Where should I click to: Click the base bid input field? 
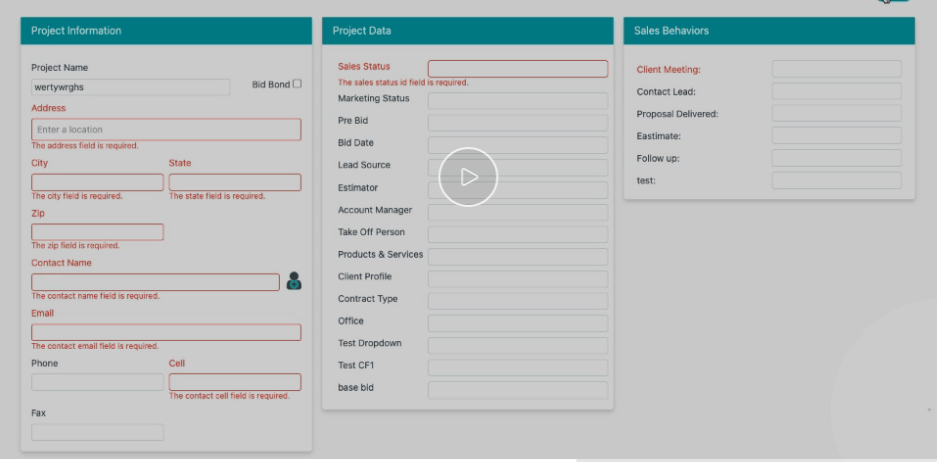coord(518,390)
